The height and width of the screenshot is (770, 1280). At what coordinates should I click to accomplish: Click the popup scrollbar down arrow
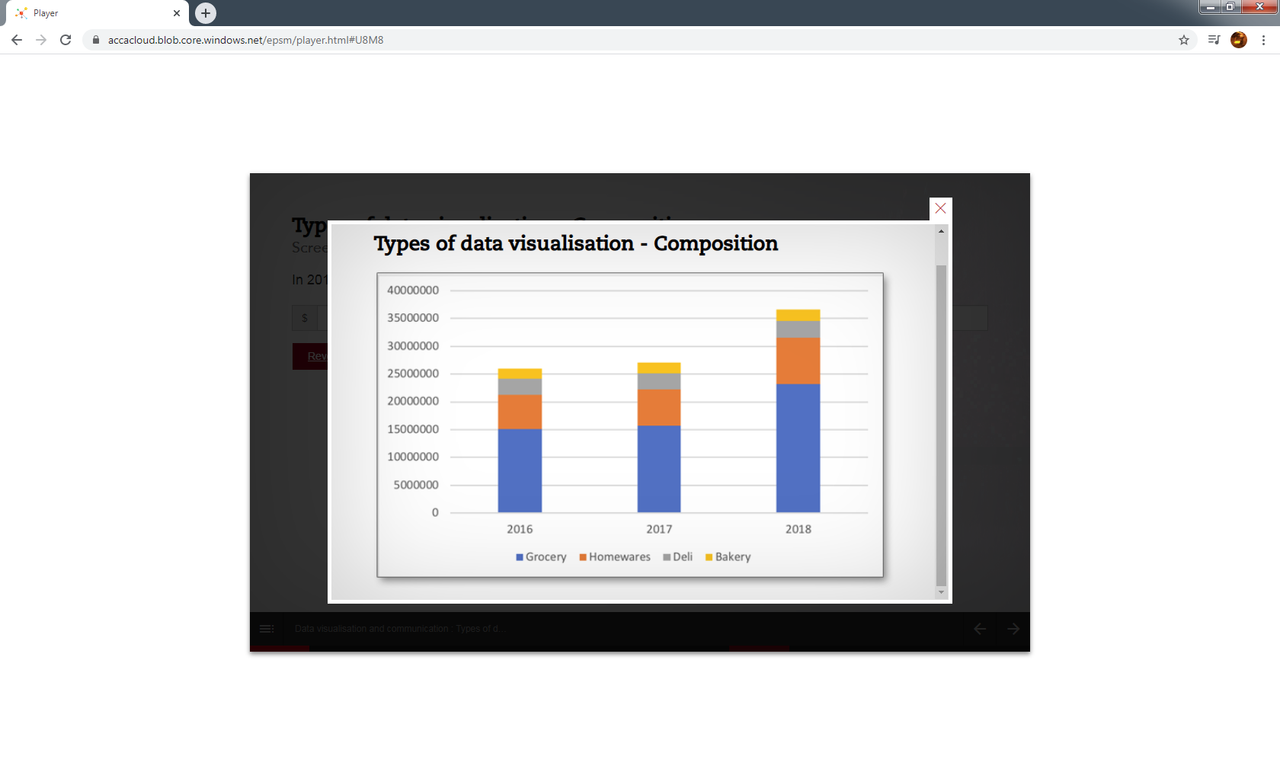click(940, 593)
